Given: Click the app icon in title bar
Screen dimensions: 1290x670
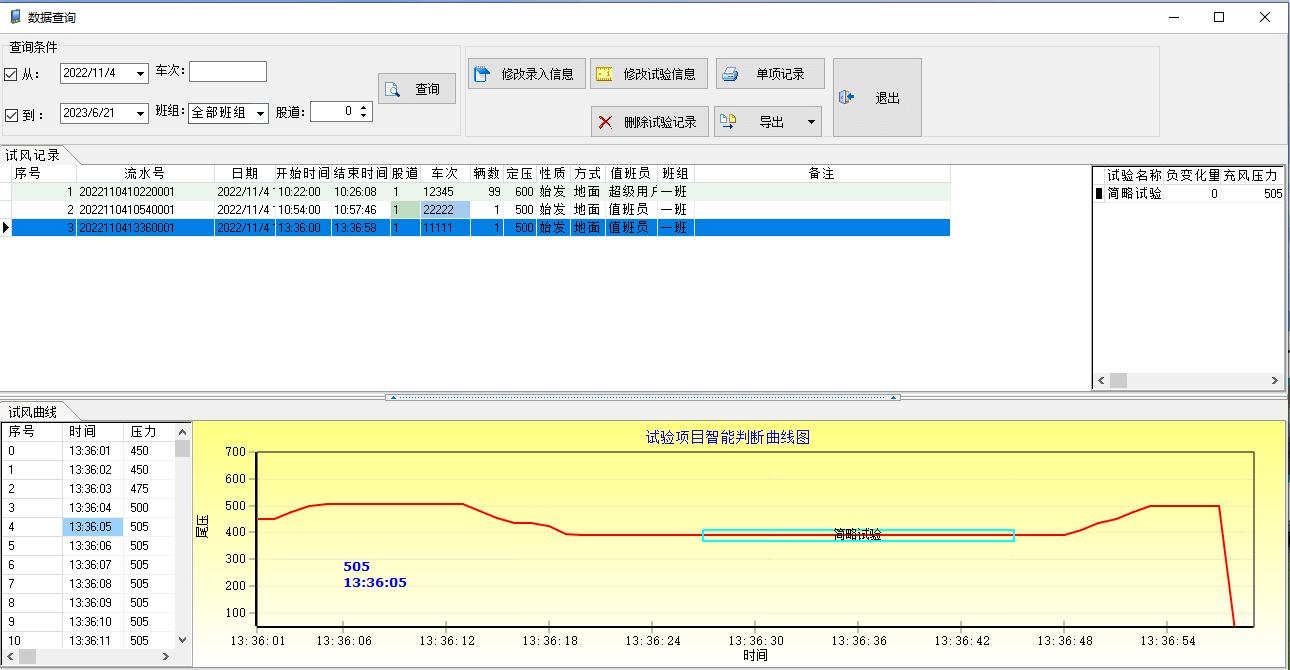Looking at the screenshot, I should click(14, 17).
